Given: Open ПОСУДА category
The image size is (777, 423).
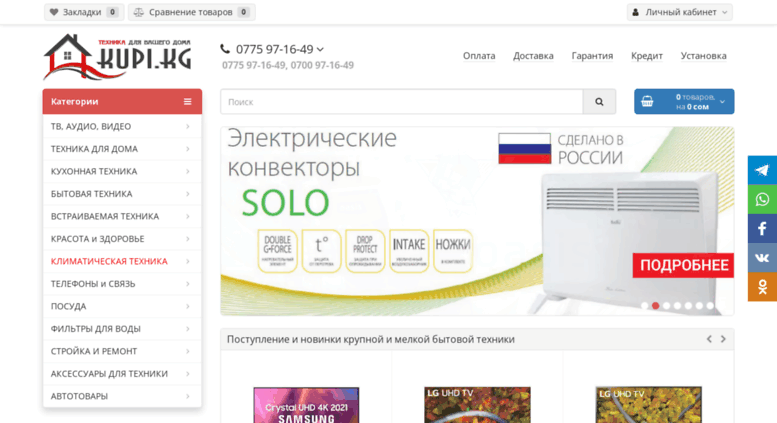Looking at the screenshot, I should click(122, 306).
